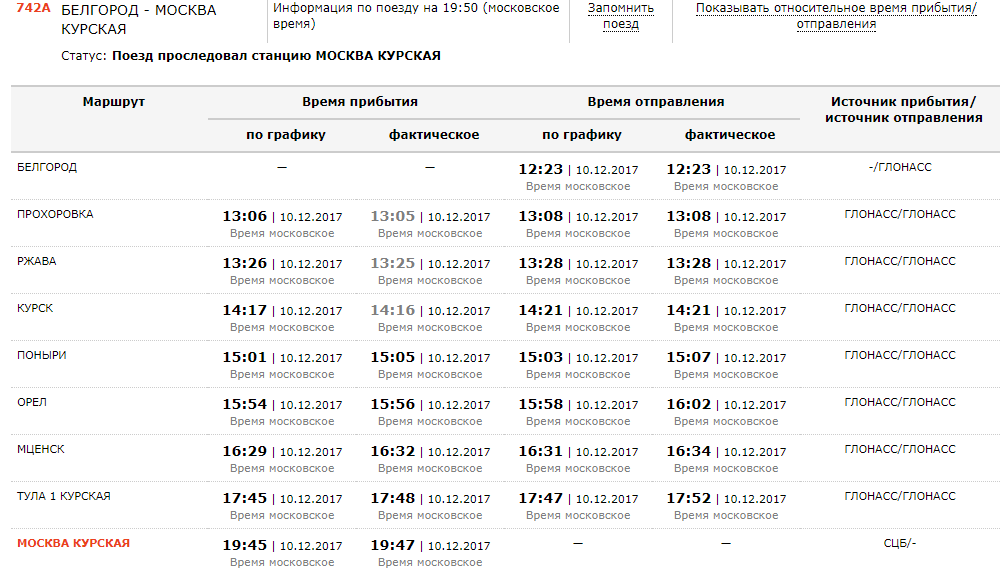
Task: Click the red МОСКВА КУРСКАЯ station label
Action: (x=73, y=543)
